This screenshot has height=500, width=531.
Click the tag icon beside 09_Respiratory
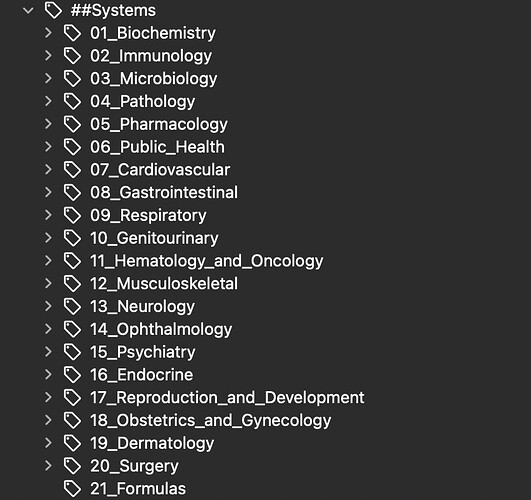[72, 215]
